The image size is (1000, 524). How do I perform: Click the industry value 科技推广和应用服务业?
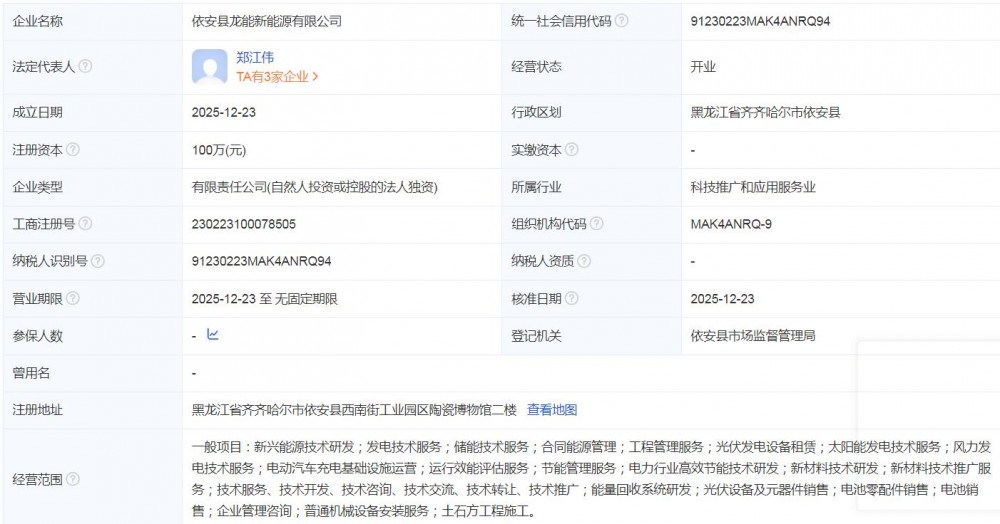click(753, 187)
